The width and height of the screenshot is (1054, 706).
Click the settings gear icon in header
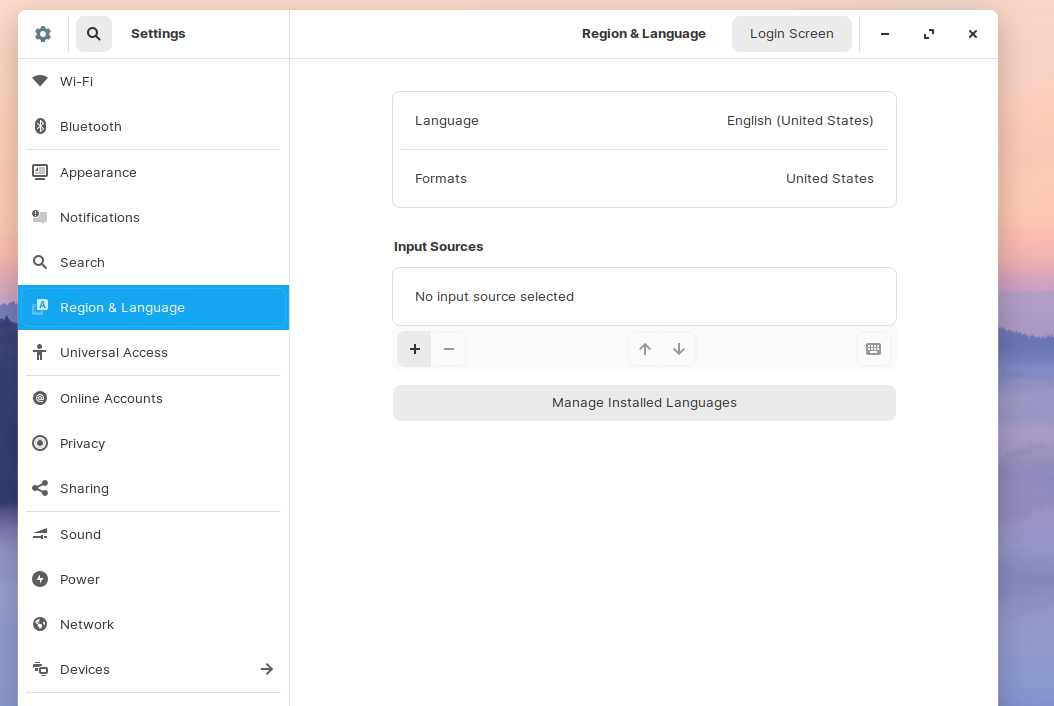42,34
